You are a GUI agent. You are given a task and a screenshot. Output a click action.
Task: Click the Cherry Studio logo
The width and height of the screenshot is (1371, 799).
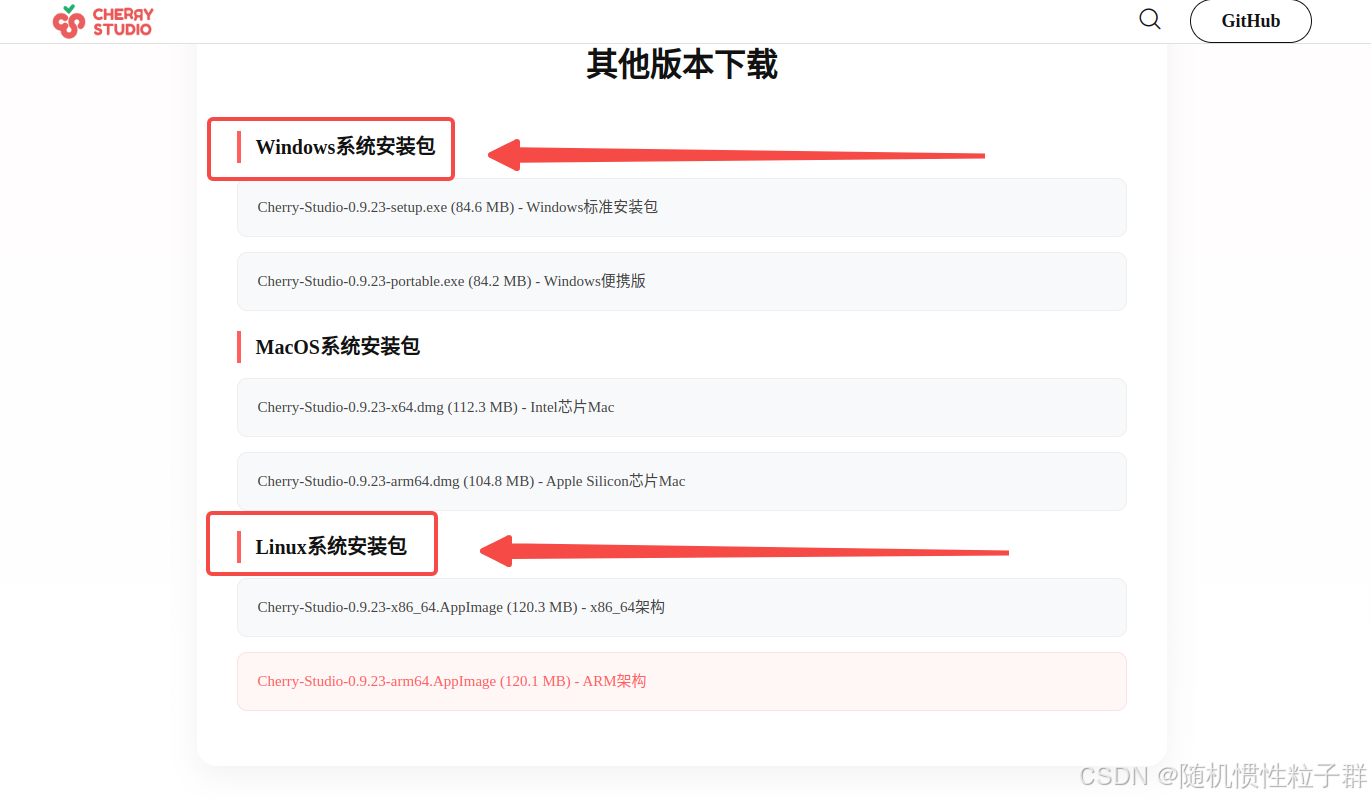pos(103,21)
